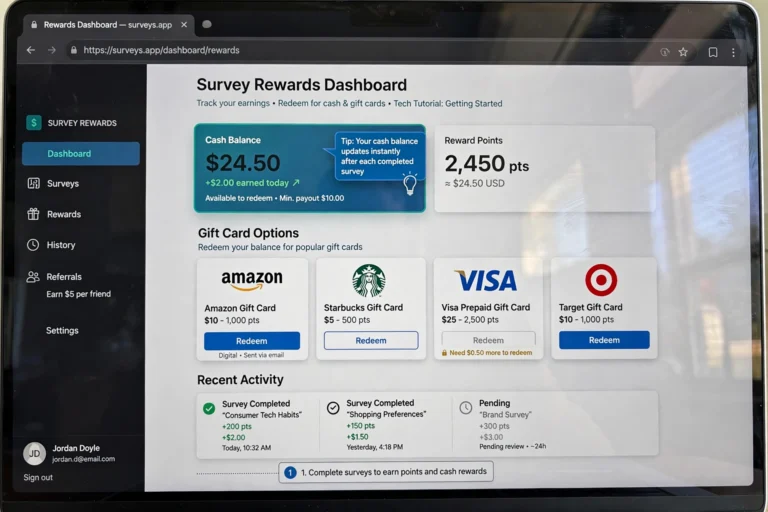Sign out of the account
Image resolution: width=768 pixels, height=512 pixels.
point(38,477)
